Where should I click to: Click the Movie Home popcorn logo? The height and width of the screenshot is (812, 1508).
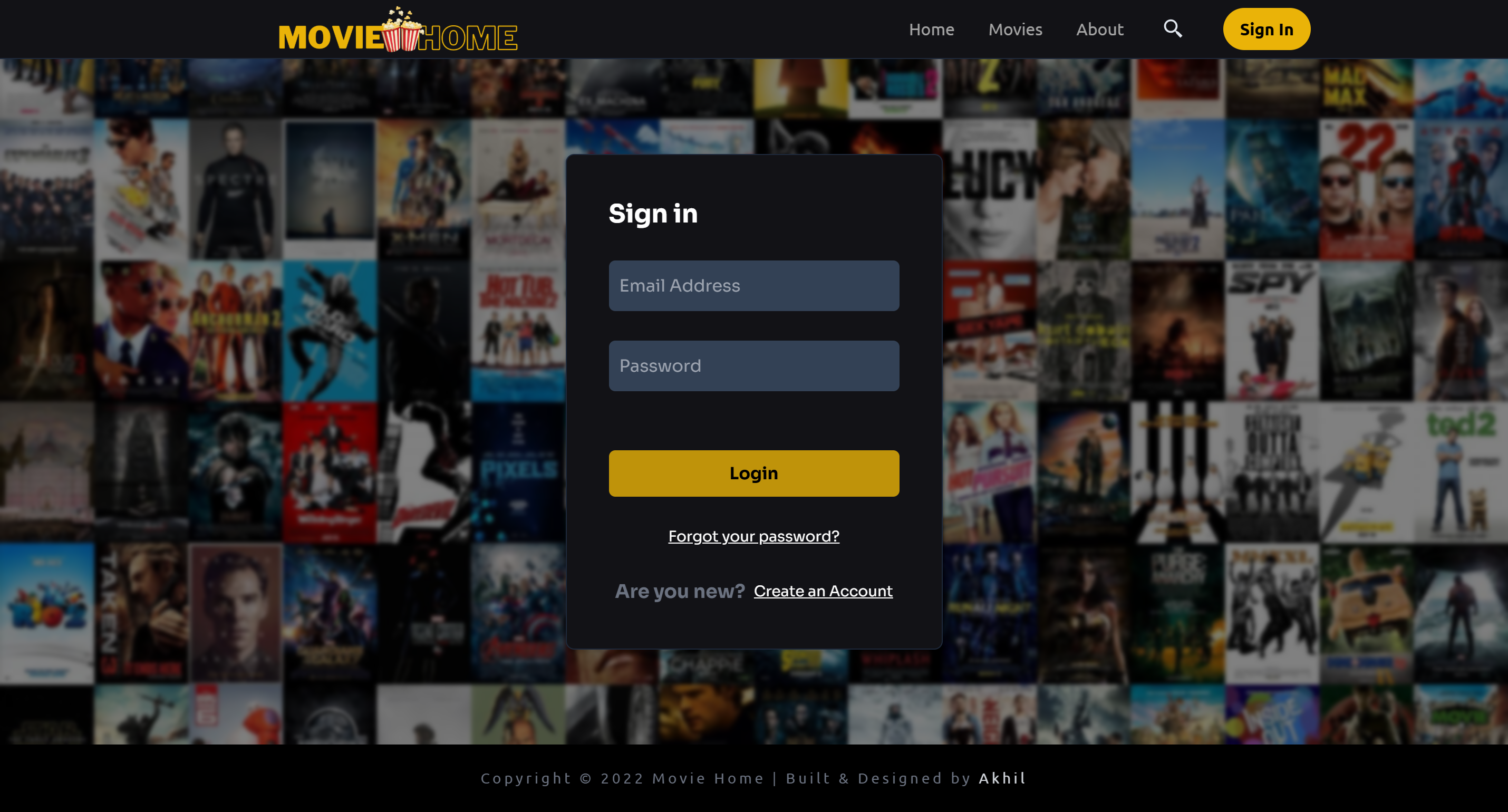coord(398,31)
